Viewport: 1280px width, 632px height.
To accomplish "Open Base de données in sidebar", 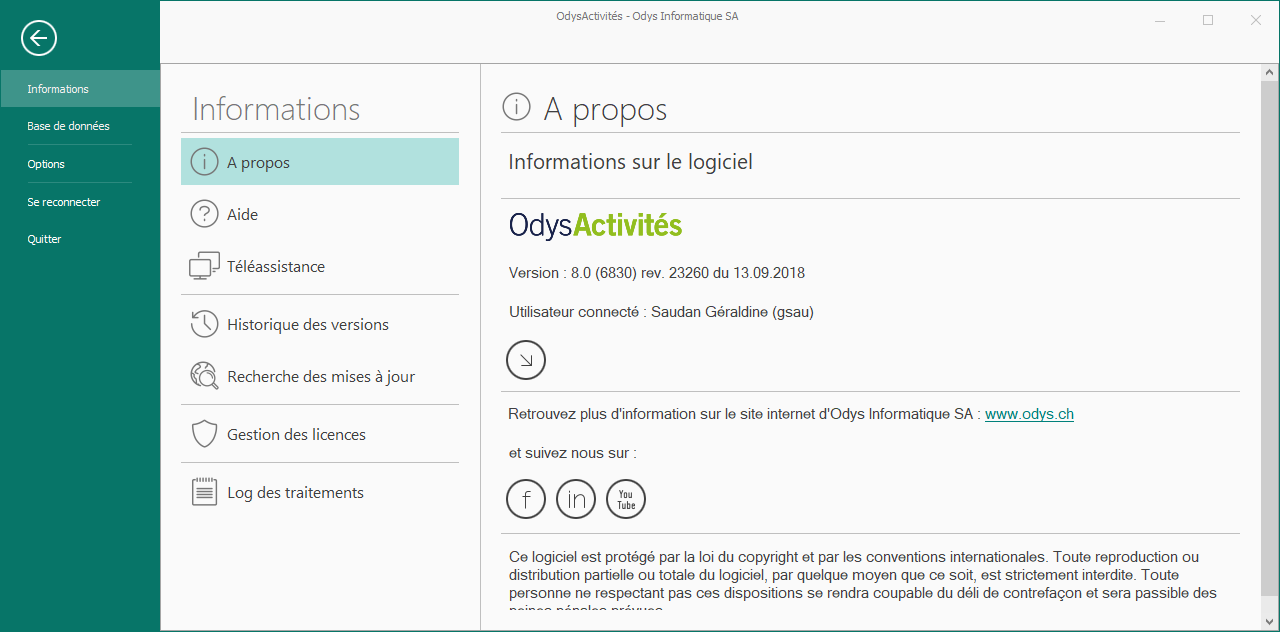I will 80,126.
